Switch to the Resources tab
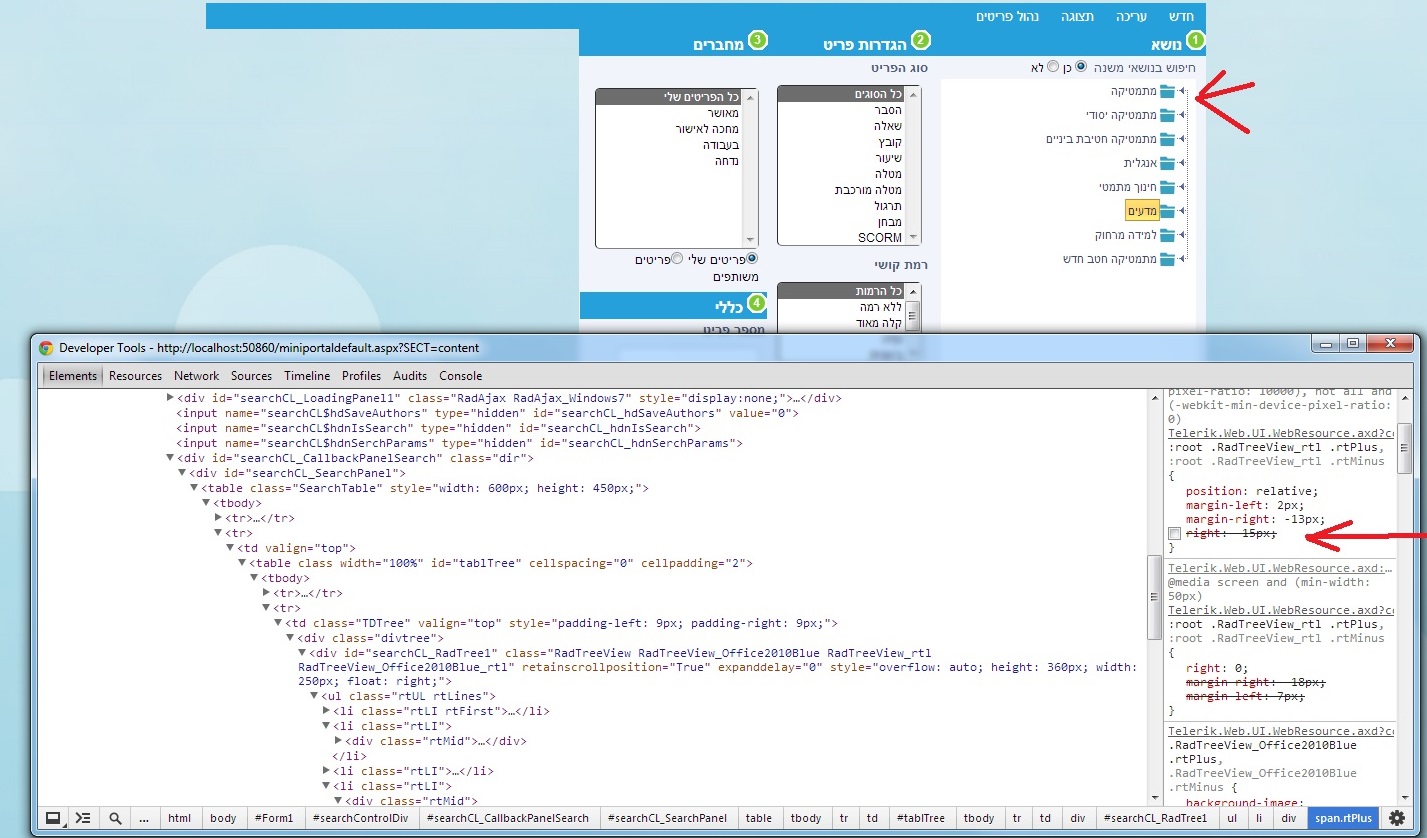The height and width of the screenshot is (838, 1427). click(x=135, y=376)
